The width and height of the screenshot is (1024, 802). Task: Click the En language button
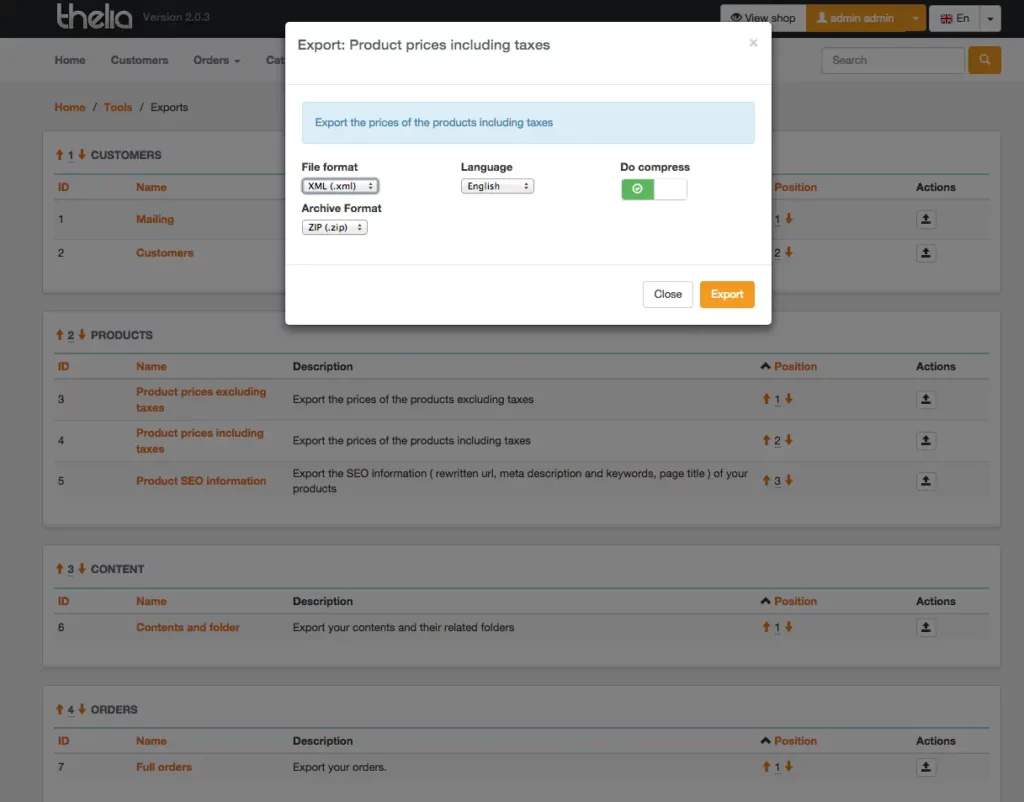954,18
